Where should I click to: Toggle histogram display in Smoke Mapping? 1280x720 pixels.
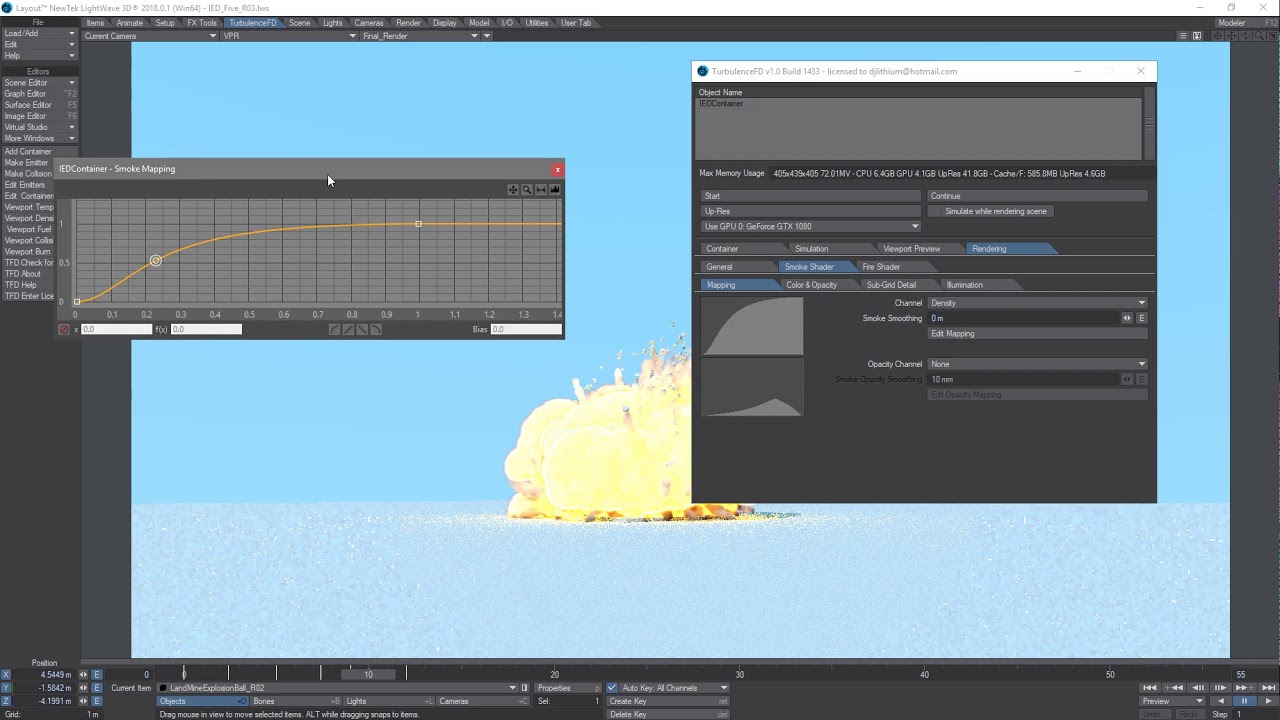pyautogui.click(x=555, y=190)
